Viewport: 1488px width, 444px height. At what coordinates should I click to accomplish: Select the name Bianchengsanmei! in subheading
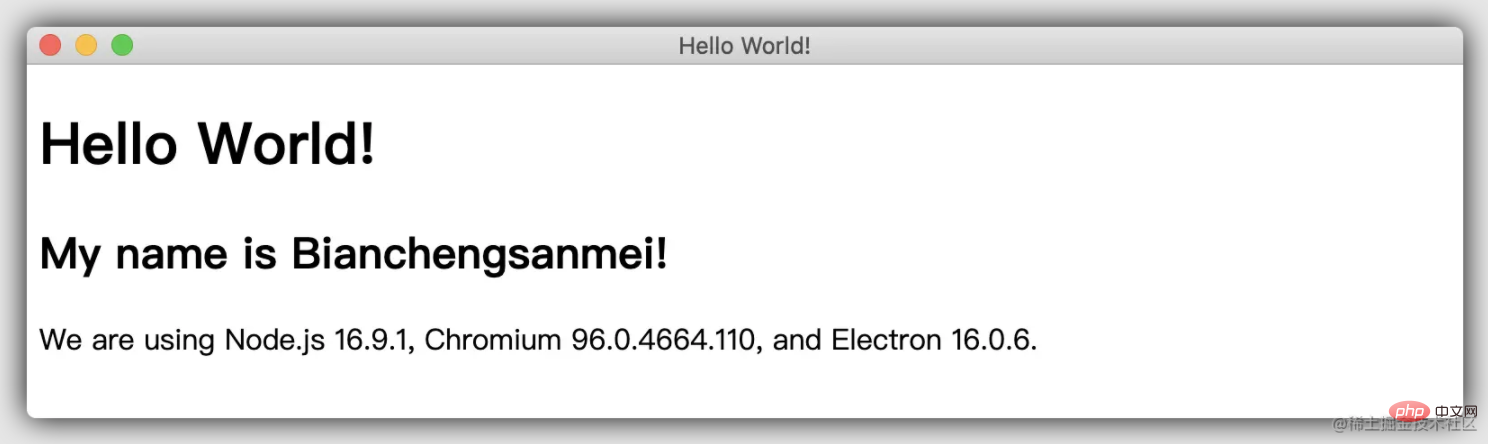(479, 255)
